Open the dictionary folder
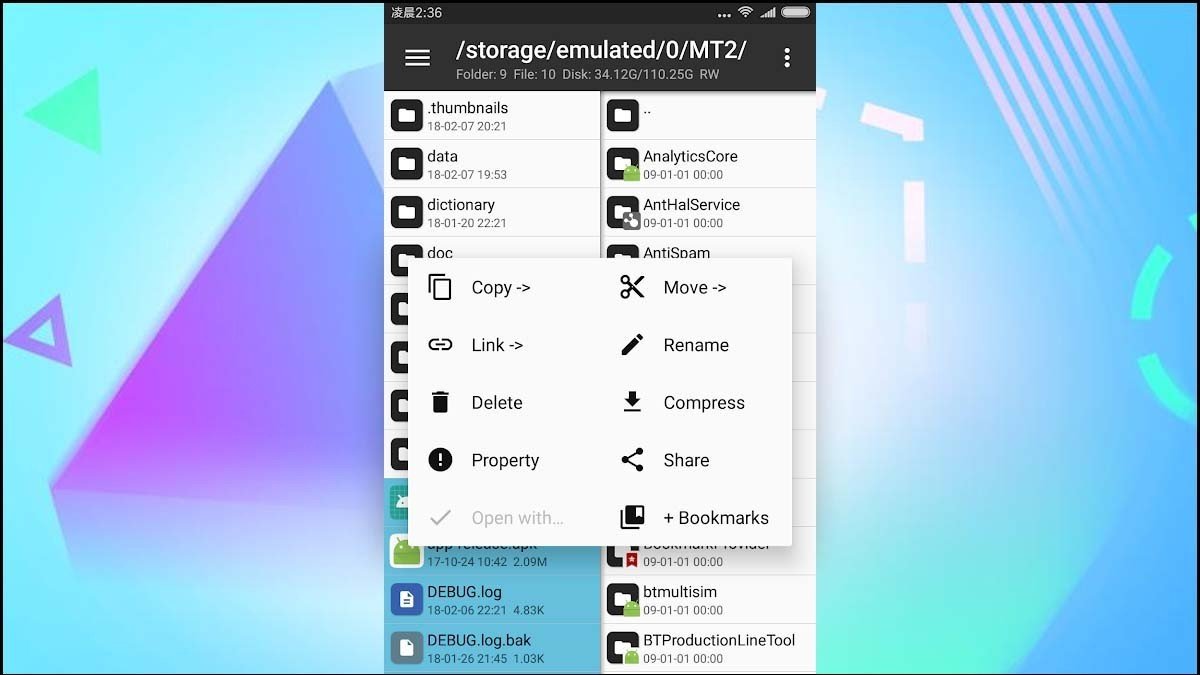 point(492,212)
